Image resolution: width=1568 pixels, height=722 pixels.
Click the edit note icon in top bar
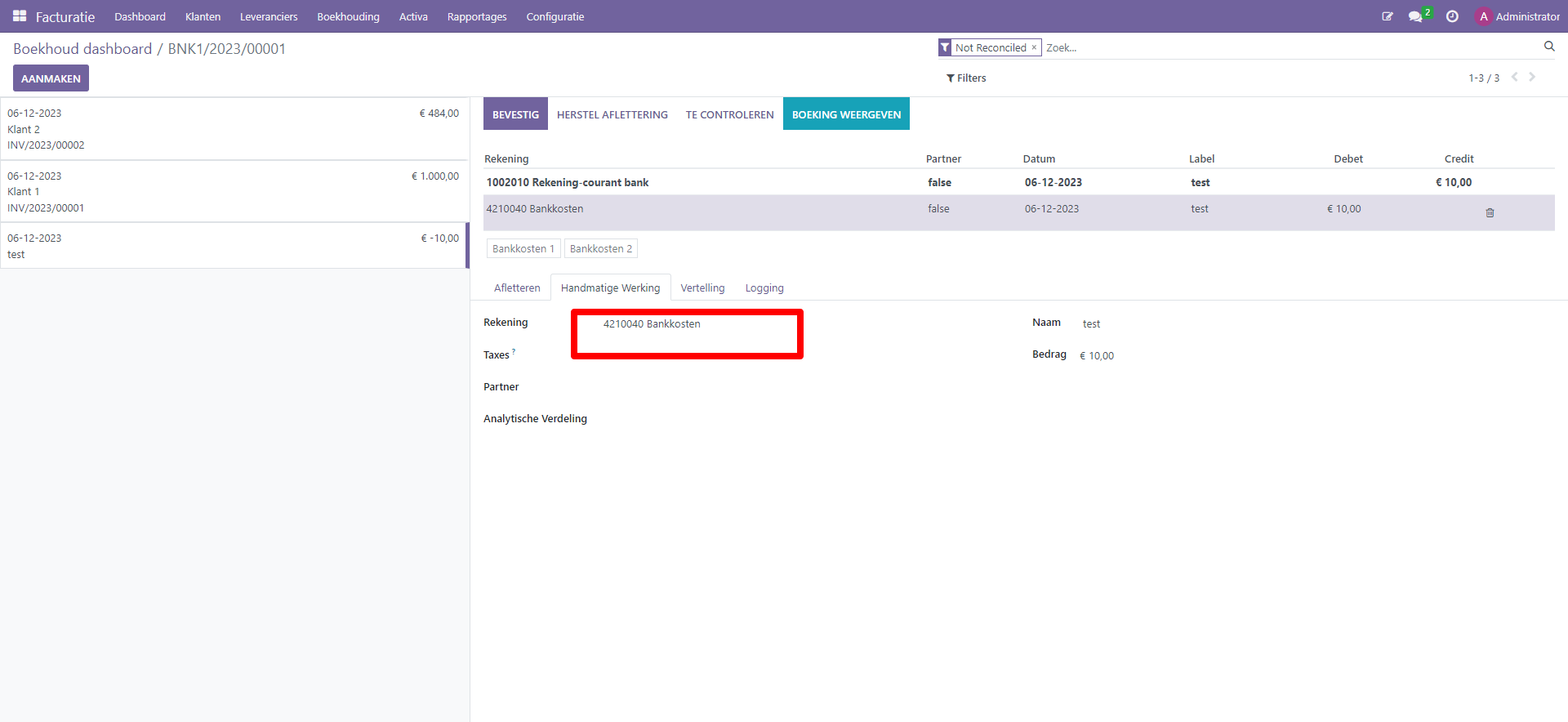click(1387, 16)
